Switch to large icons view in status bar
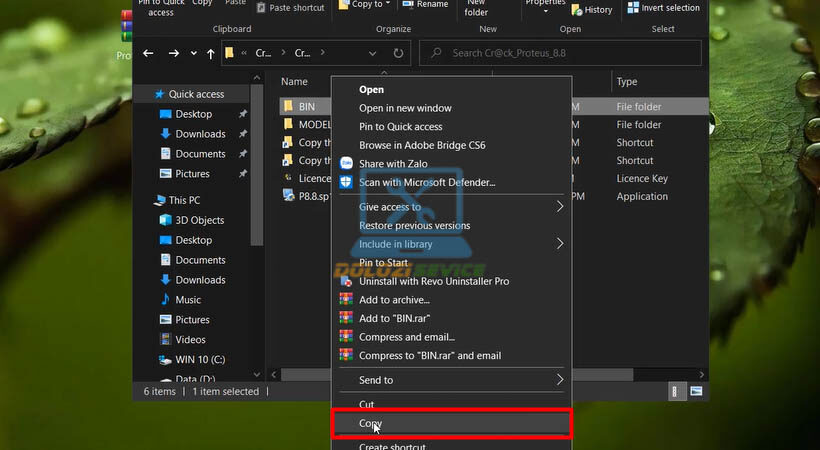The height and width of the screenshot is (450, 820). [696, 391]
